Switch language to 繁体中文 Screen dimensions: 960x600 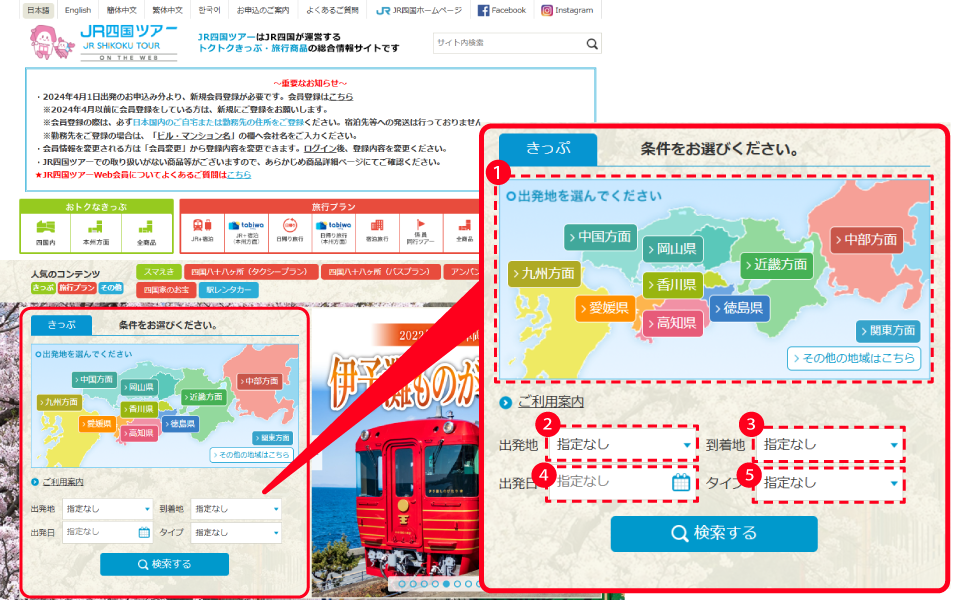point(167,10)
